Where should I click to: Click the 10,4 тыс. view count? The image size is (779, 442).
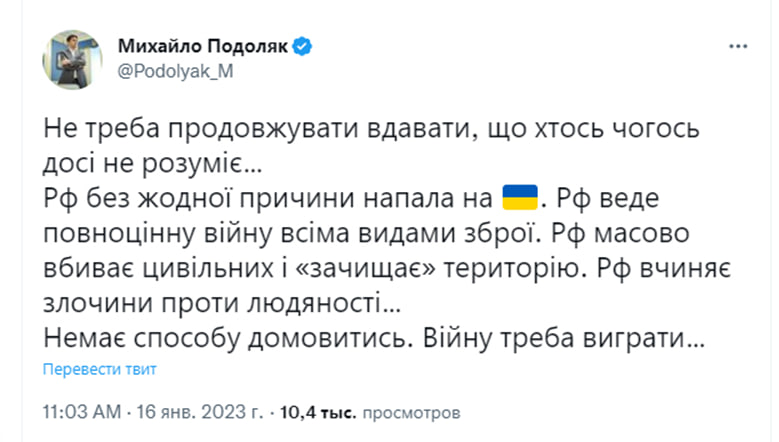[318, 412]
